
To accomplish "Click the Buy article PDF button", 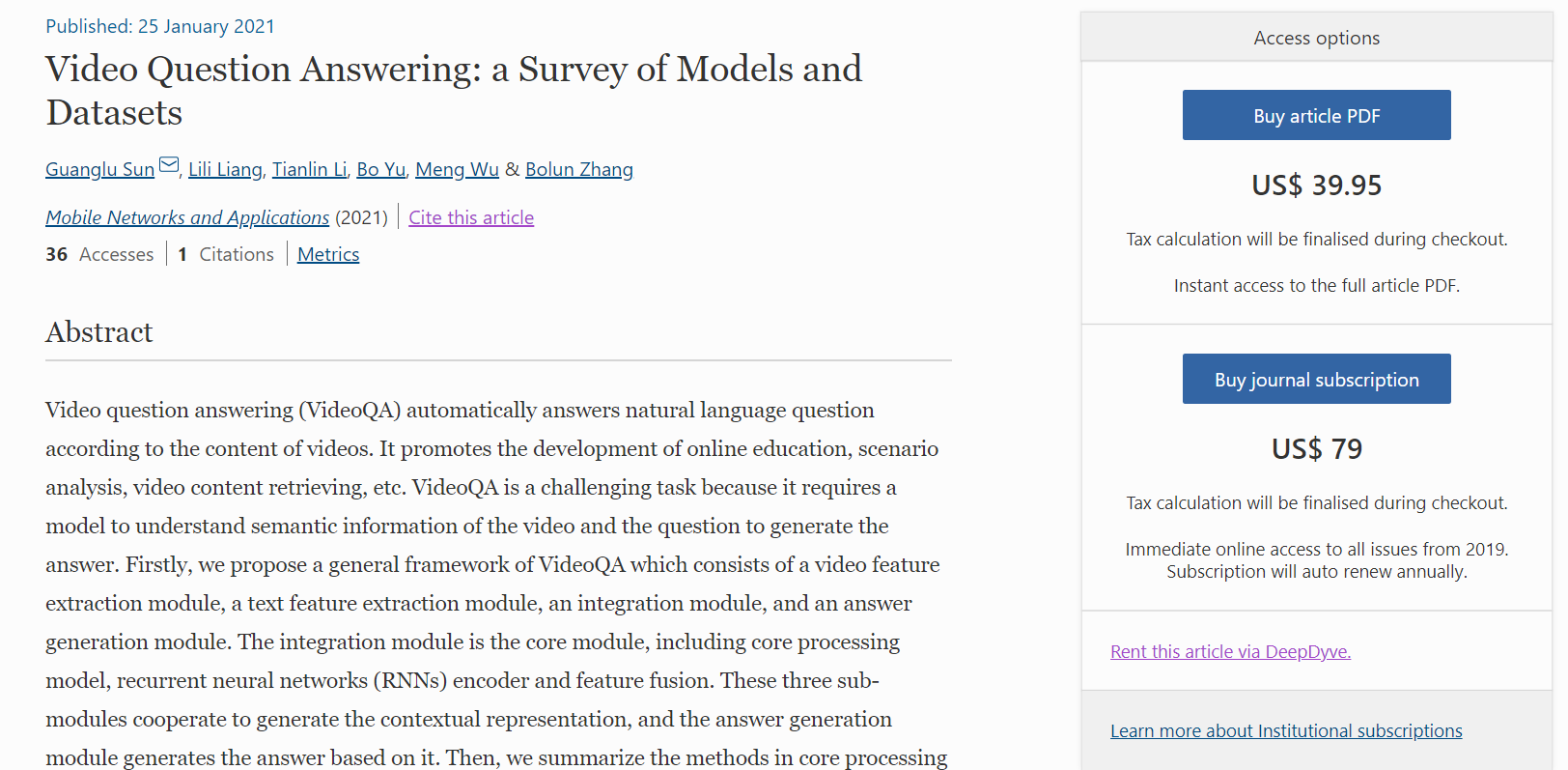I will pos(1316,114).
